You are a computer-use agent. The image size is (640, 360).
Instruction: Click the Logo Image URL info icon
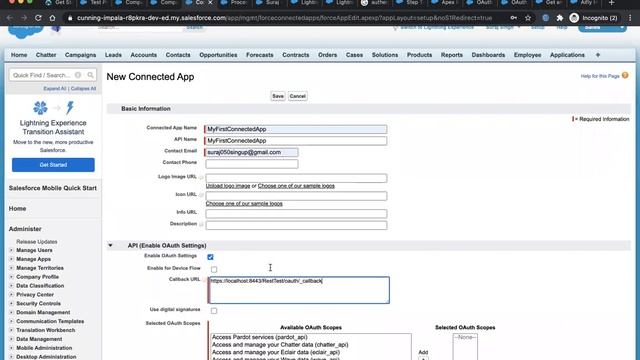pos(201,177)
